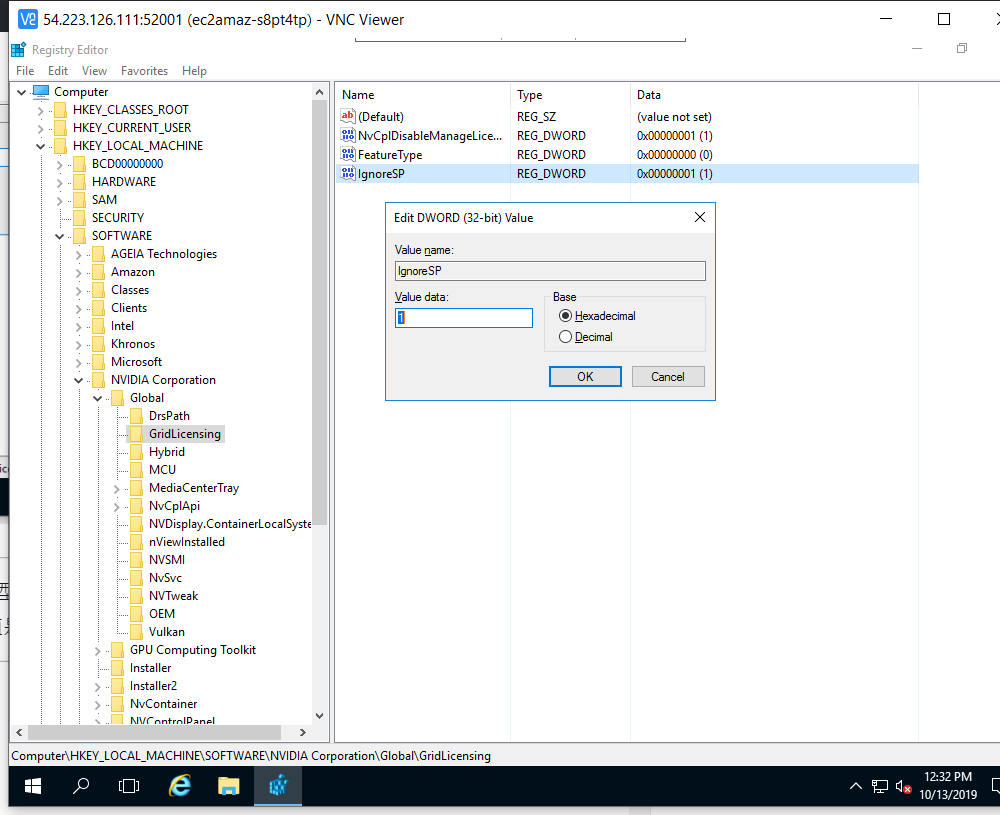
Task: Open Internet Explorer from the taskbar
Action: click(181, 786)
